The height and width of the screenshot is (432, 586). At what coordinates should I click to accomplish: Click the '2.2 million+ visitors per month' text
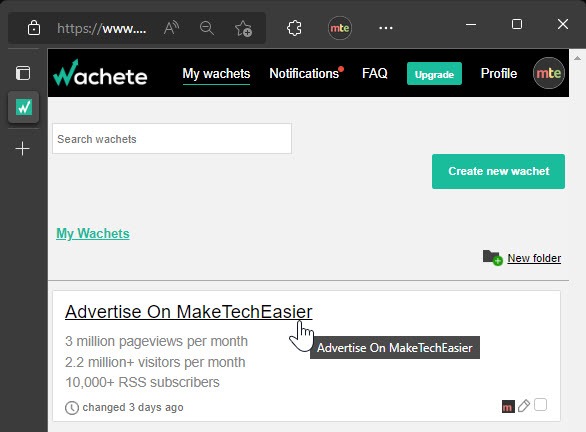pyautogui.click(x=155, y=362)
